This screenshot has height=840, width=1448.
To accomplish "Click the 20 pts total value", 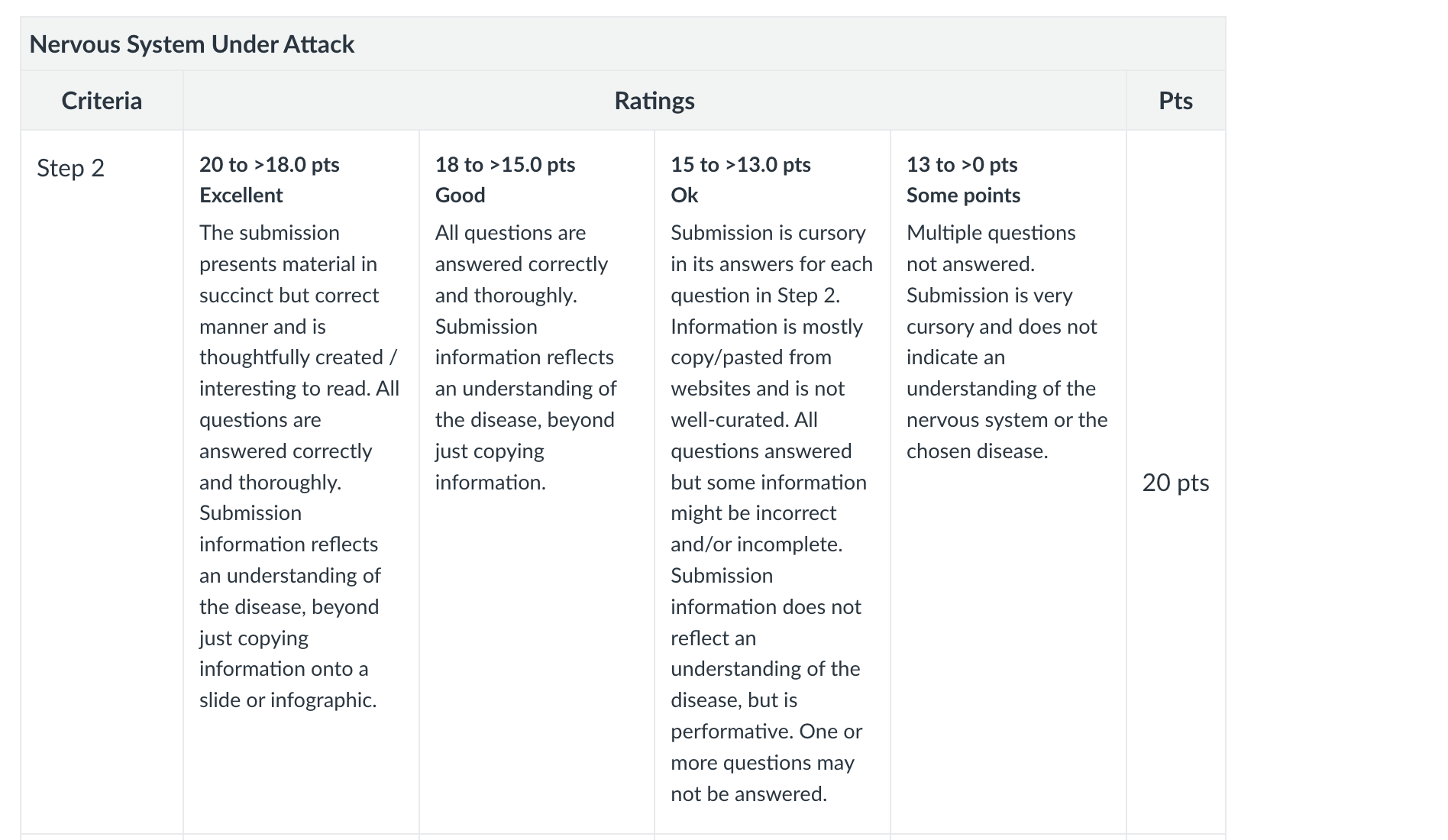I will tap(1175, 483).
